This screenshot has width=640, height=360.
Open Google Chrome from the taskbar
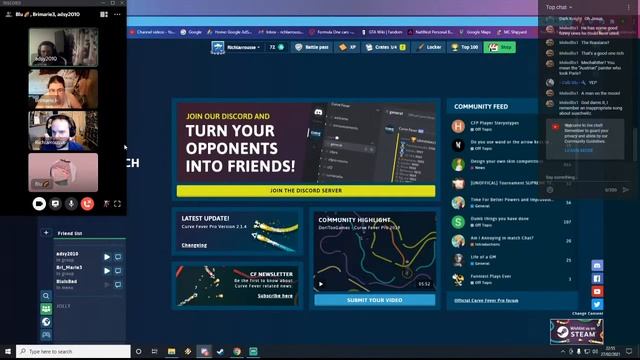coord(237,351)
